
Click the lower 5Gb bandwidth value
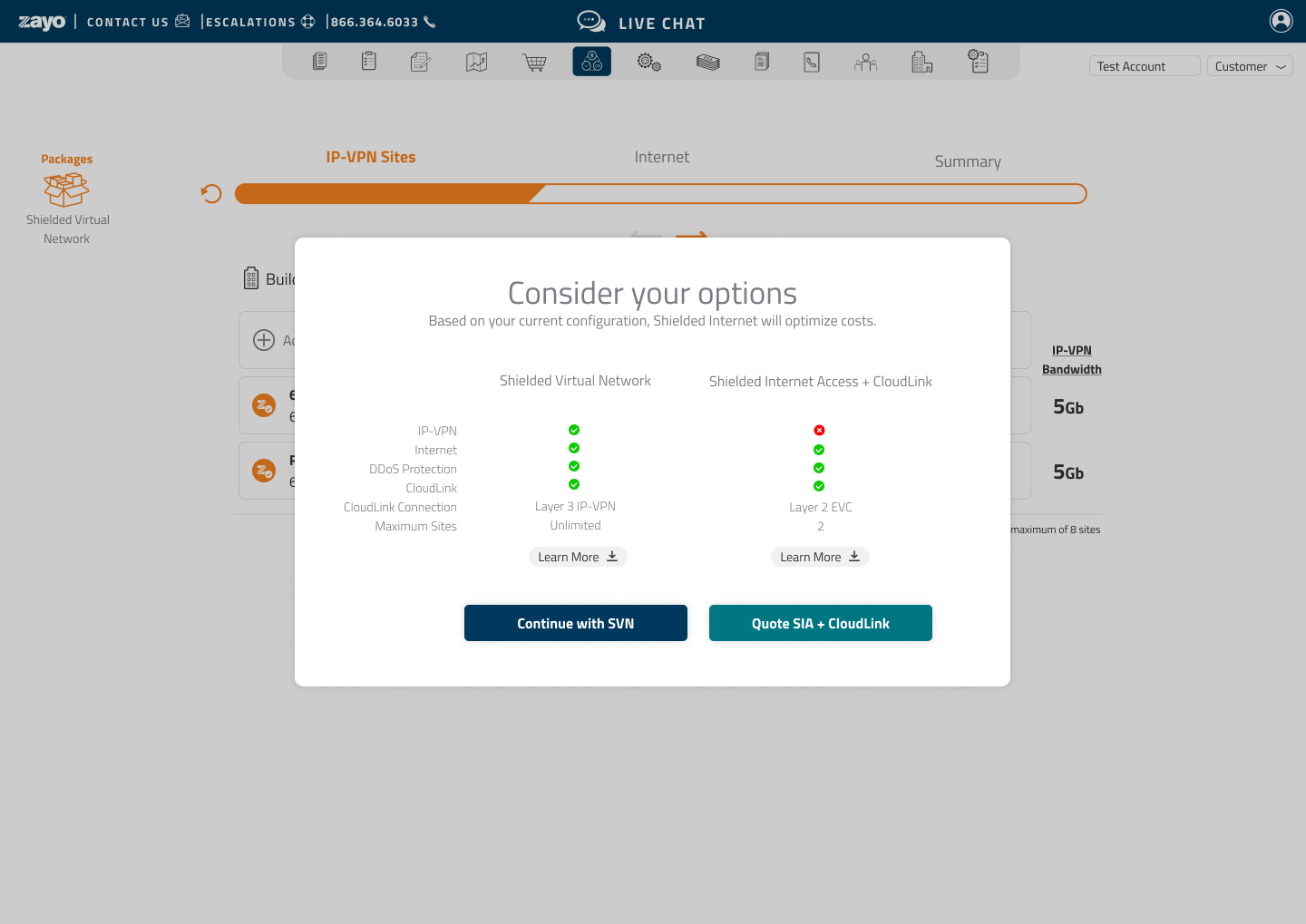pos(1068,472)
